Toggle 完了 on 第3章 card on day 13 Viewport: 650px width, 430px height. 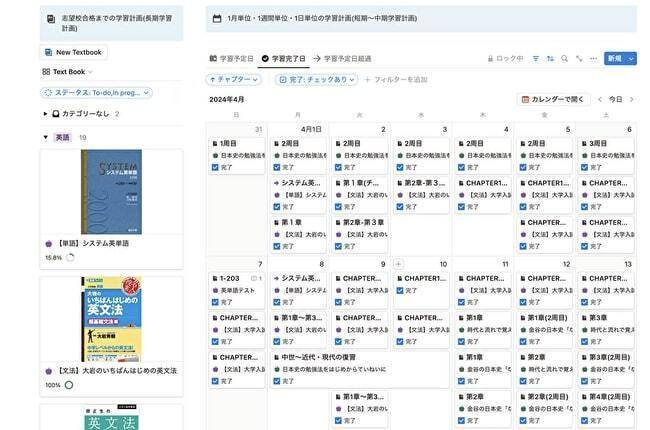pos(585,342)
